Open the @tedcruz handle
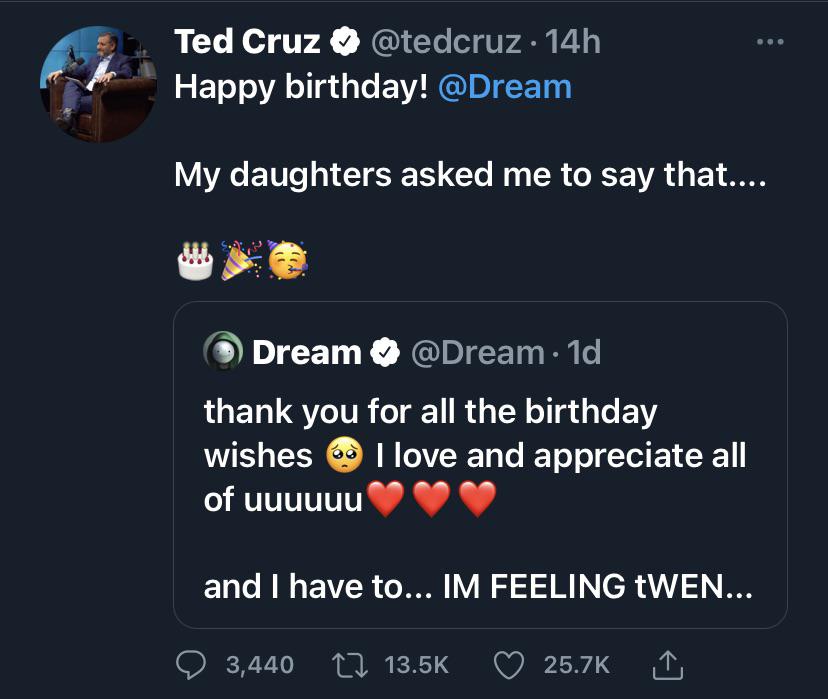The height and width of the screenshot is (699, 828). tap(446, 41)
